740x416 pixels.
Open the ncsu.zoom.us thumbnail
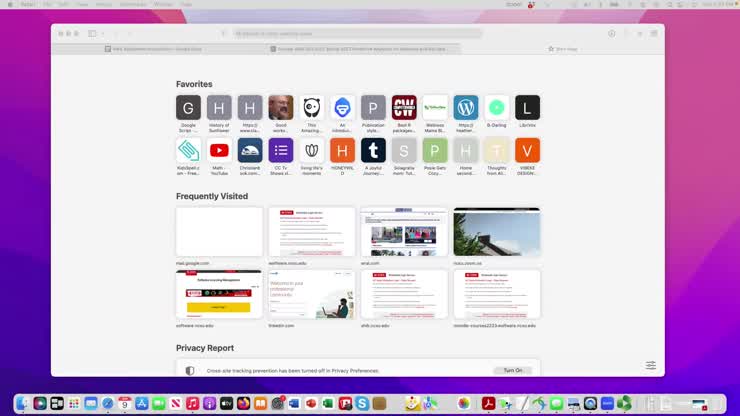(x=496, y=232)
